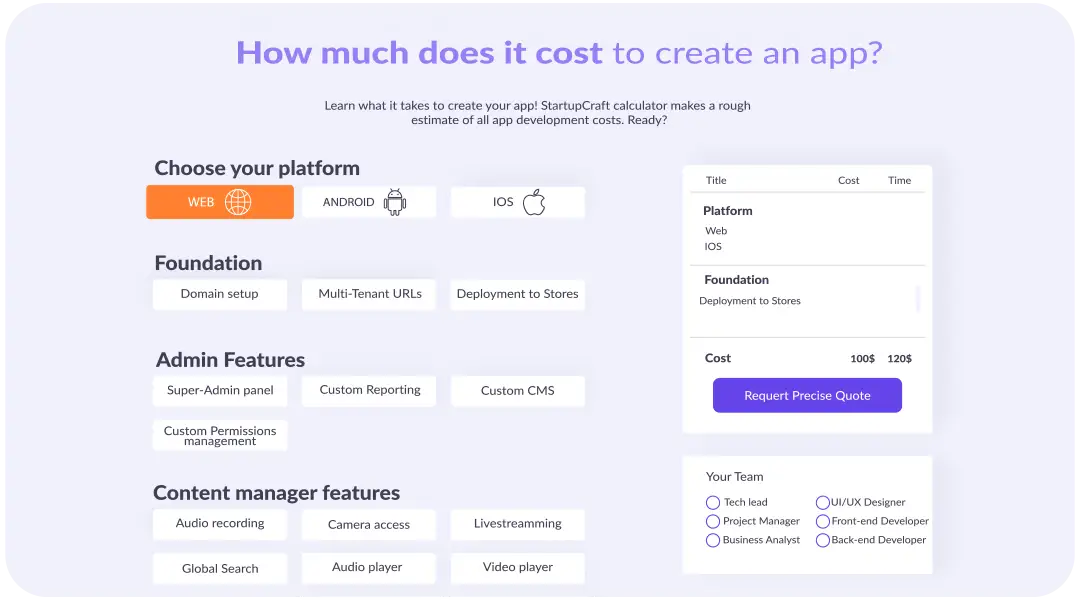Select Custom Permissions management
This screenshot has width=1080, height=600.
[219, 436]
